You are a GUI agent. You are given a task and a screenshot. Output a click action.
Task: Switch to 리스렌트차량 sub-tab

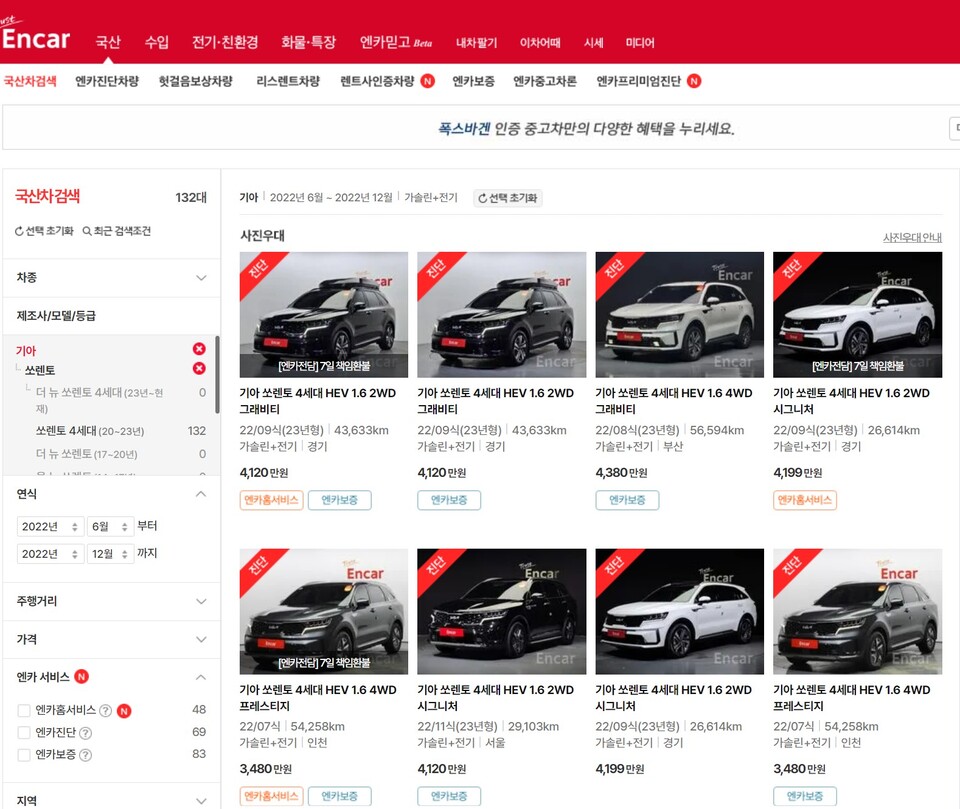point(288,81)
